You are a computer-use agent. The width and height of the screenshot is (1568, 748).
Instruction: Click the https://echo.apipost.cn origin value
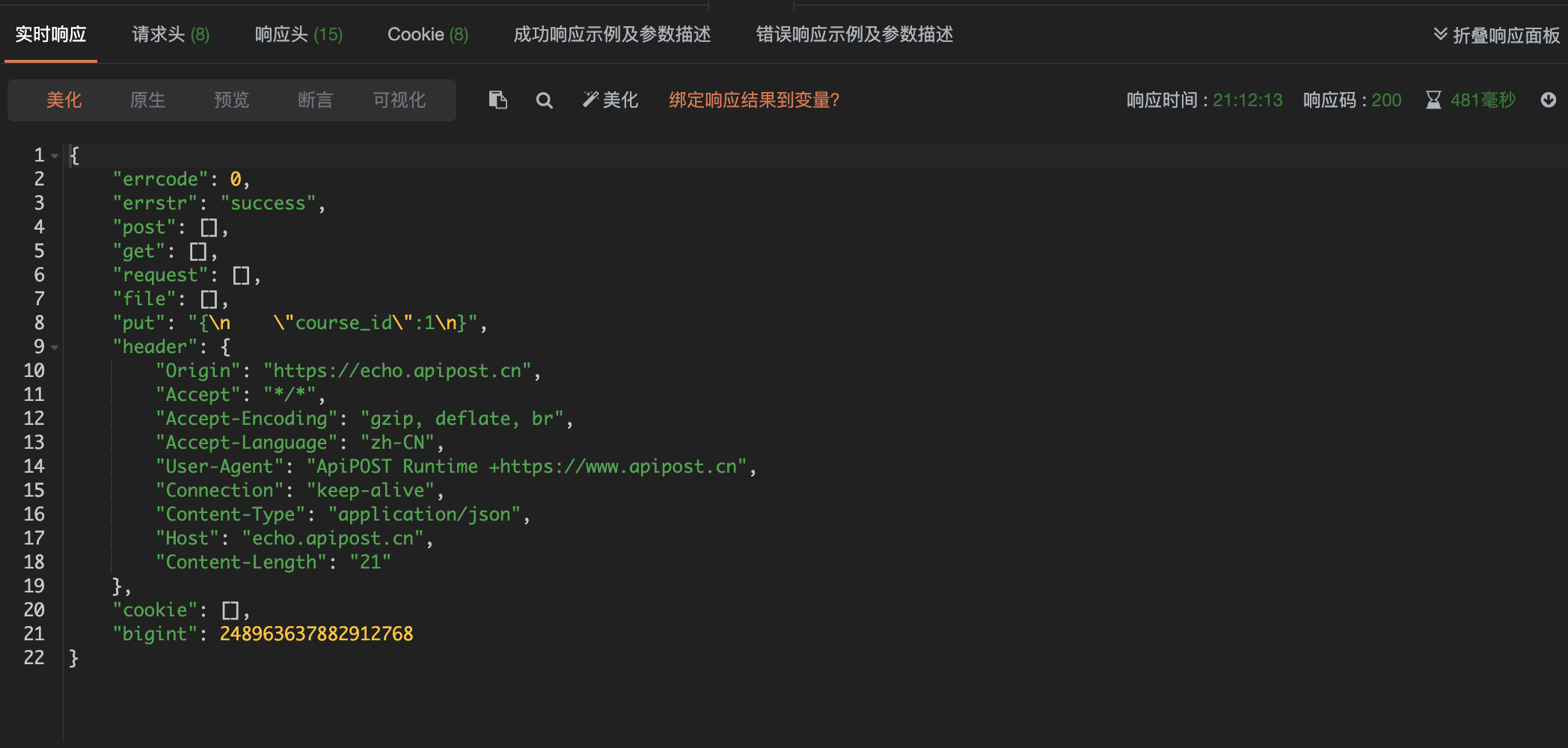point(397,371)
